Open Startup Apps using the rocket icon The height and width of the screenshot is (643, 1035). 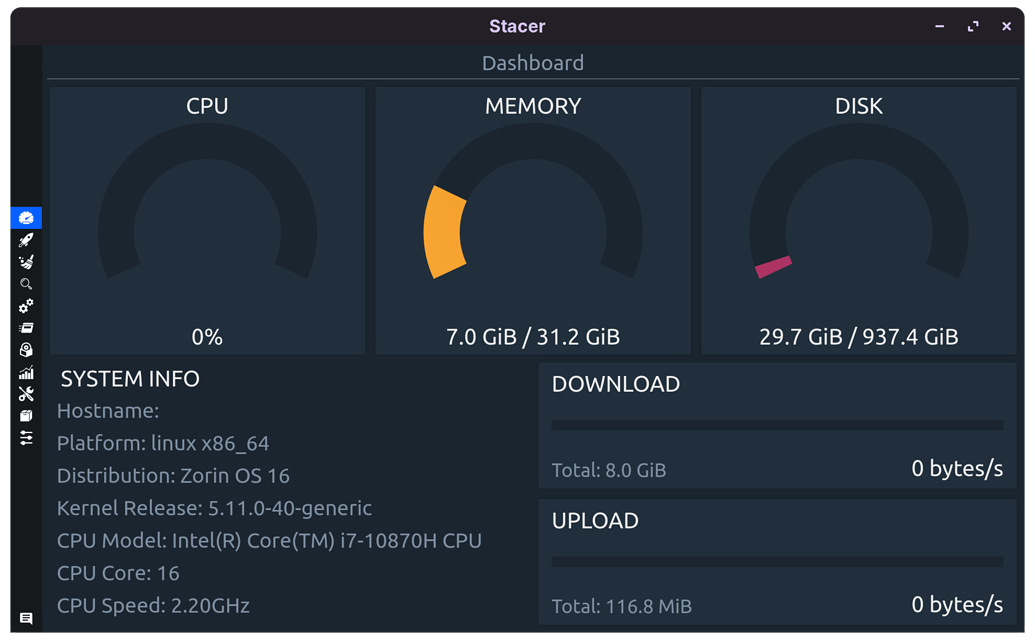pyautogui.click(x=25, y=240)
